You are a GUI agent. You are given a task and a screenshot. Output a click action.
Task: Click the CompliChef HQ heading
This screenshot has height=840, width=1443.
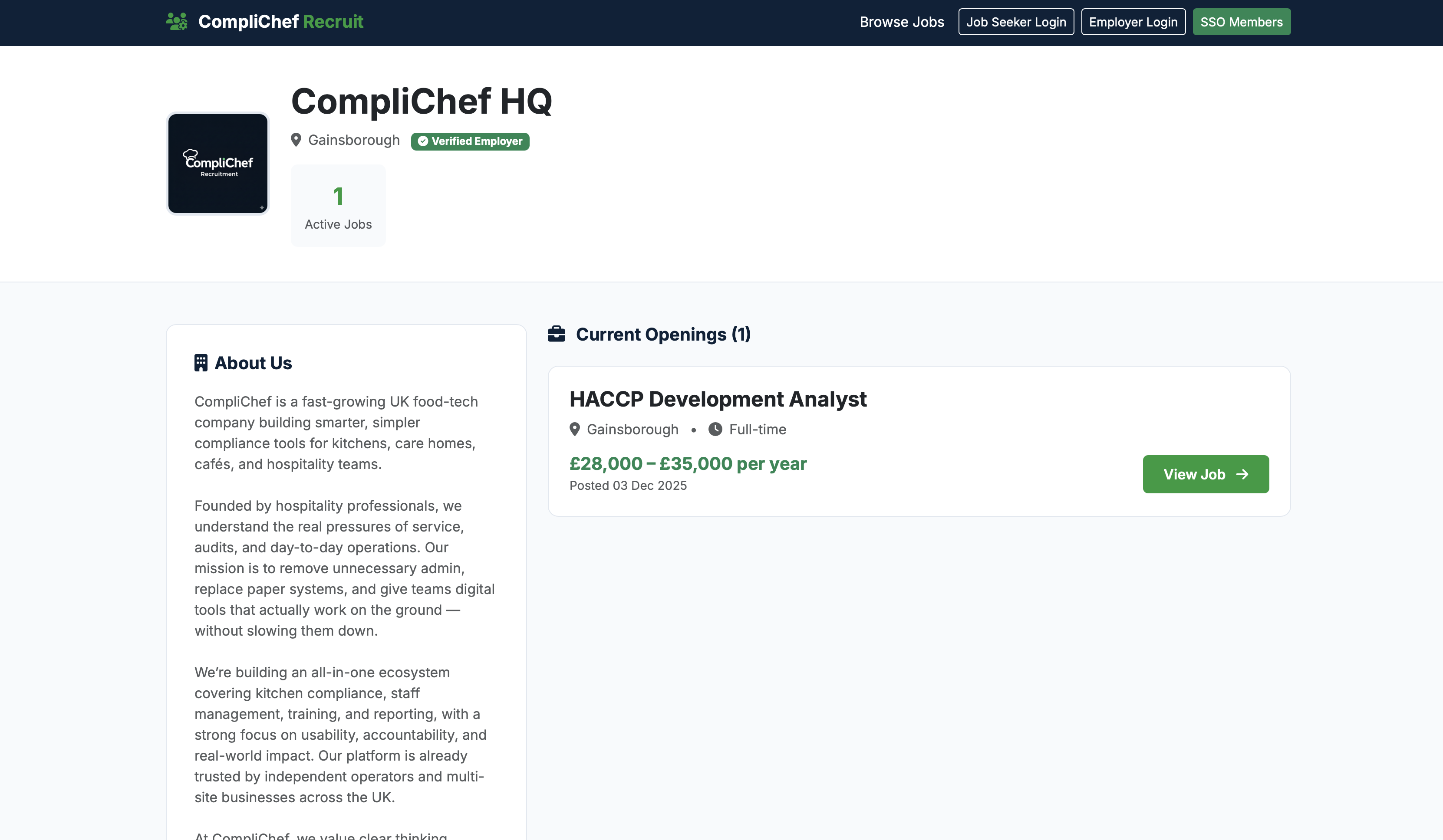click(422, 103)
